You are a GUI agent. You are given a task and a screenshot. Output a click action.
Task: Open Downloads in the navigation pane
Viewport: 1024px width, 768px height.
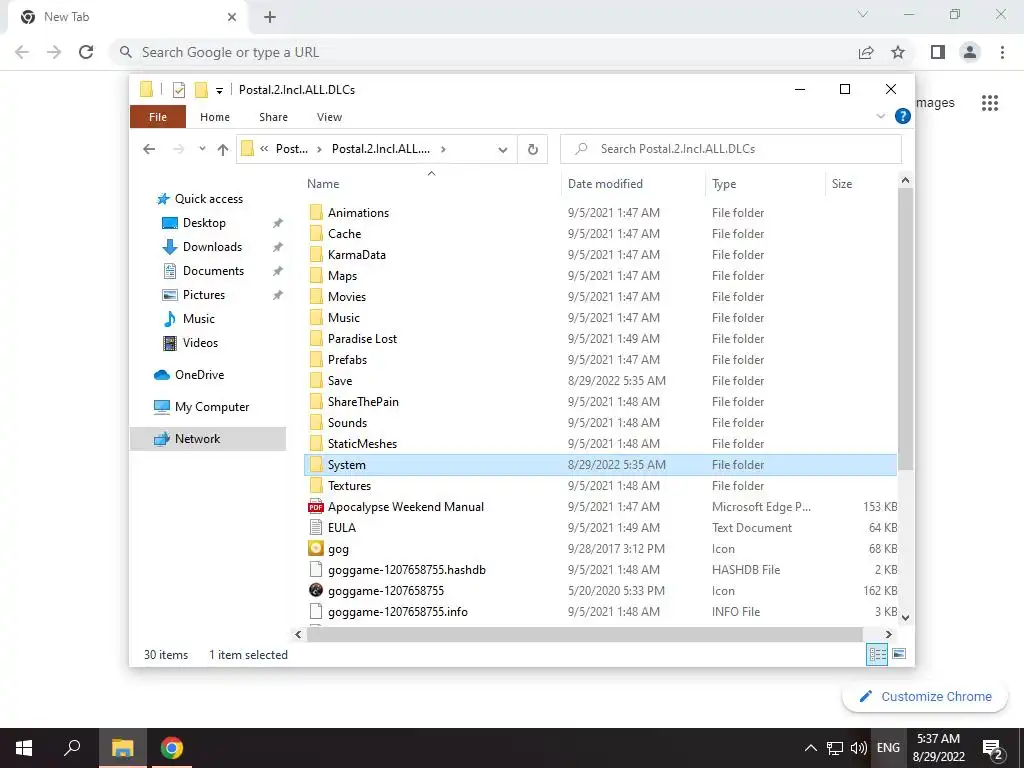coord(212,247)
